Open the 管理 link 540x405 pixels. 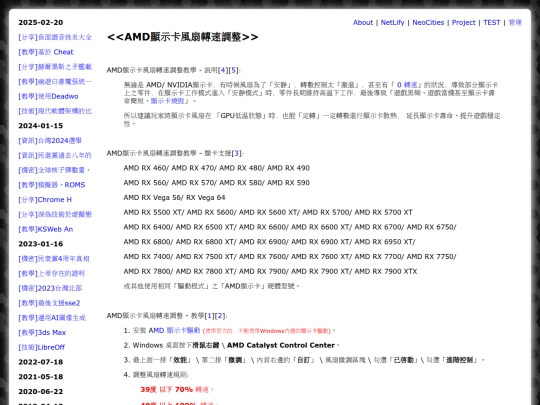(x=515, y=22)
